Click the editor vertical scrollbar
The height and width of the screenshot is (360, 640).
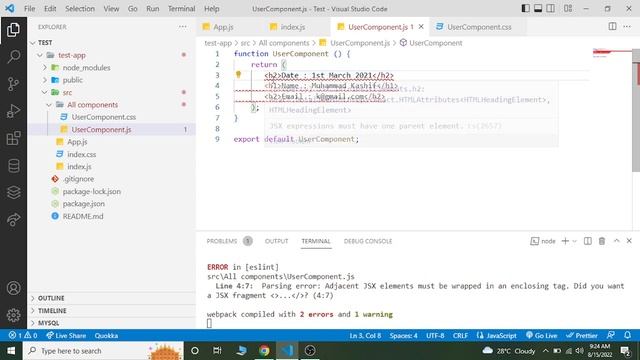636,110
